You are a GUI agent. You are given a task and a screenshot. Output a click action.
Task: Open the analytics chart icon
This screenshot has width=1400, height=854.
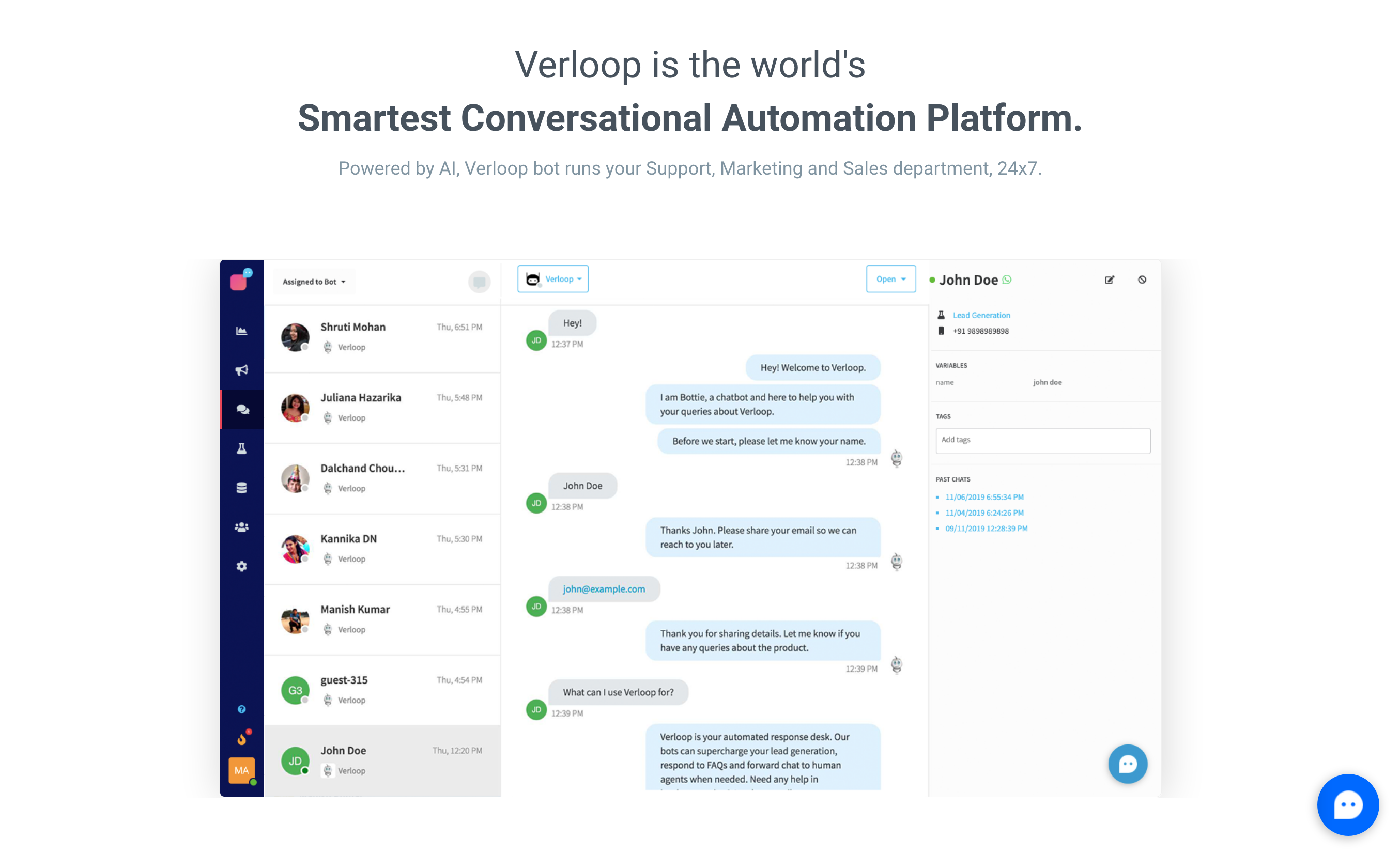pos(242,332)
